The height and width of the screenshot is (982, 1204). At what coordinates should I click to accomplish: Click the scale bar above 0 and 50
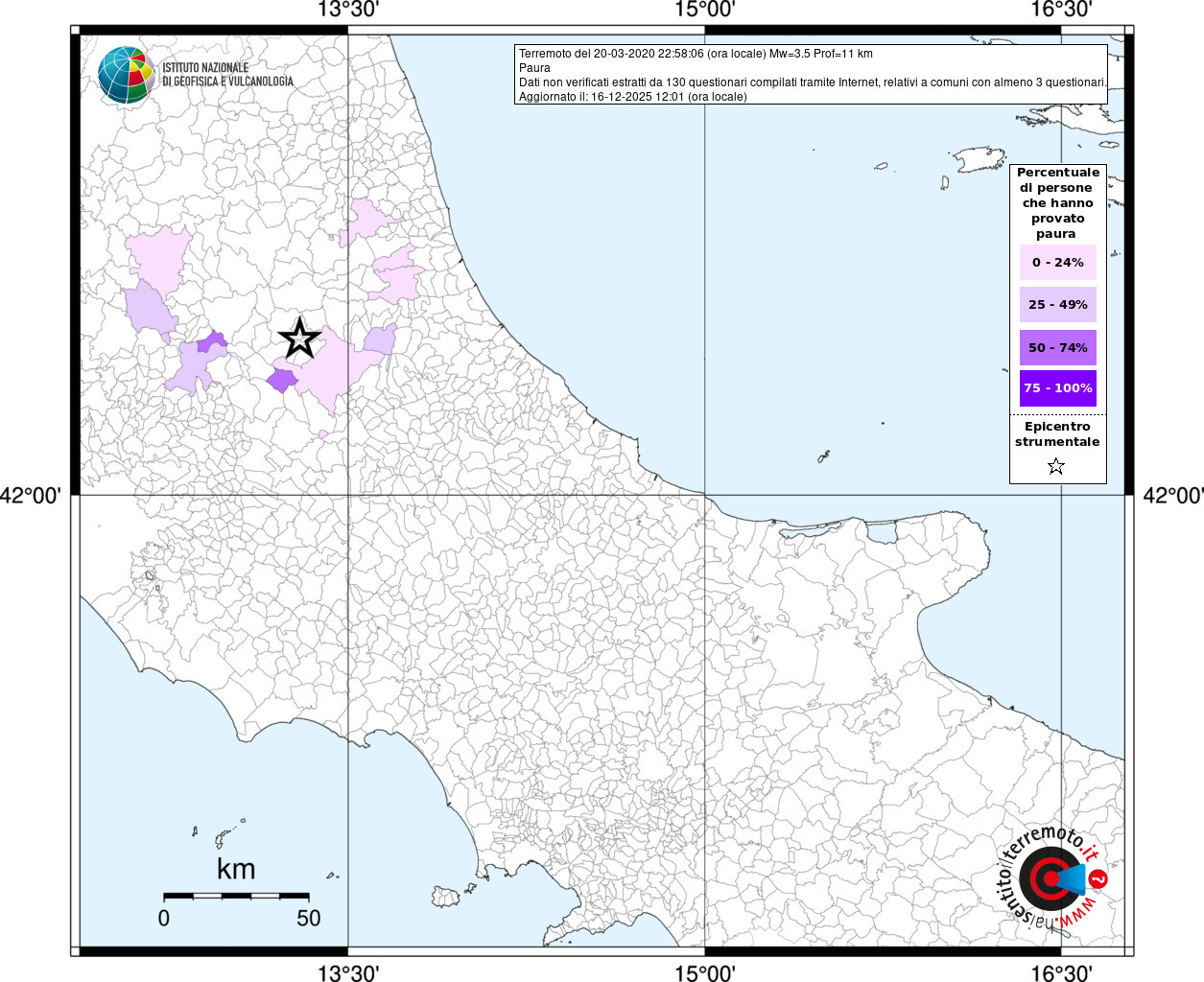click(x=236, y=896)
